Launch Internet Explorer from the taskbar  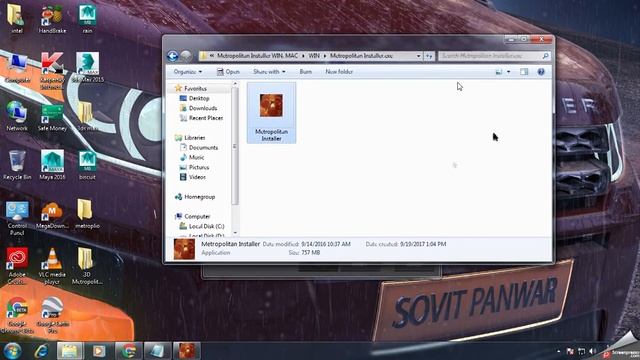(41, 351)
